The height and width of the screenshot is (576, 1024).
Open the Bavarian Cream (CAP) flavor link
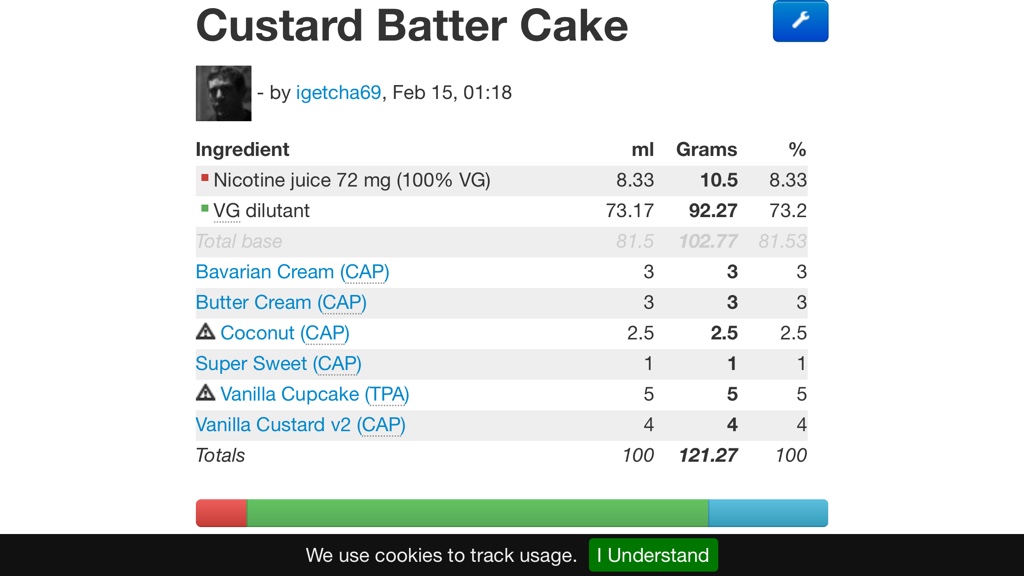(292, 272)
